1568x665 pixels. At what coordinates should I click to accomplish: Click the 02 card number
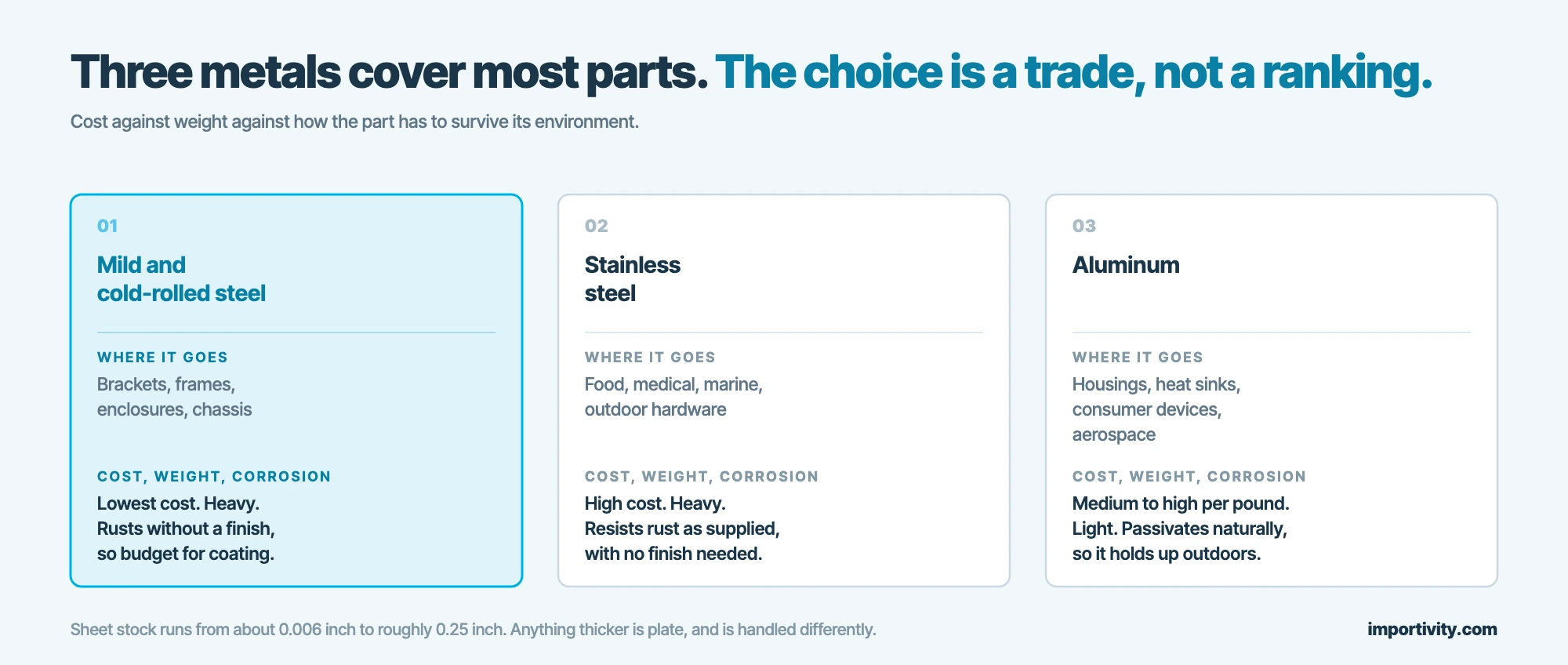[596, 226]
